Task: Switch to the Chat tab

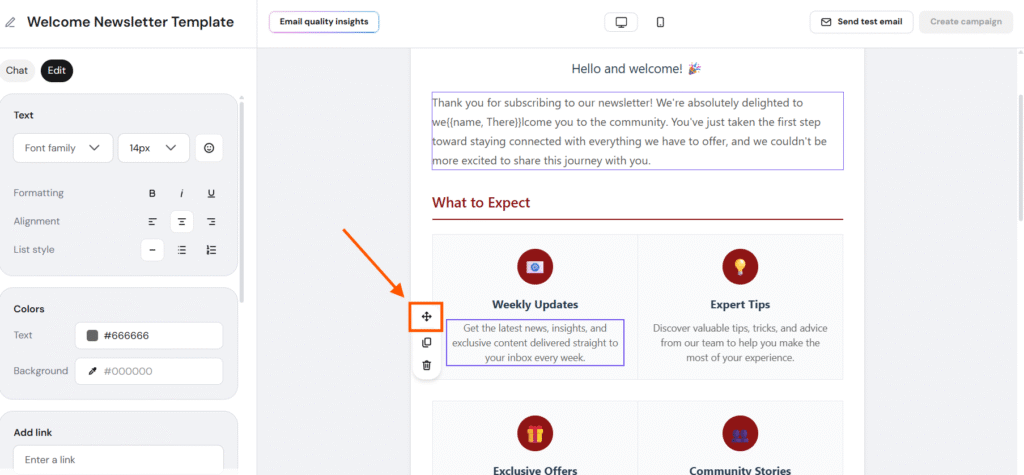Action: coord(17,71)
